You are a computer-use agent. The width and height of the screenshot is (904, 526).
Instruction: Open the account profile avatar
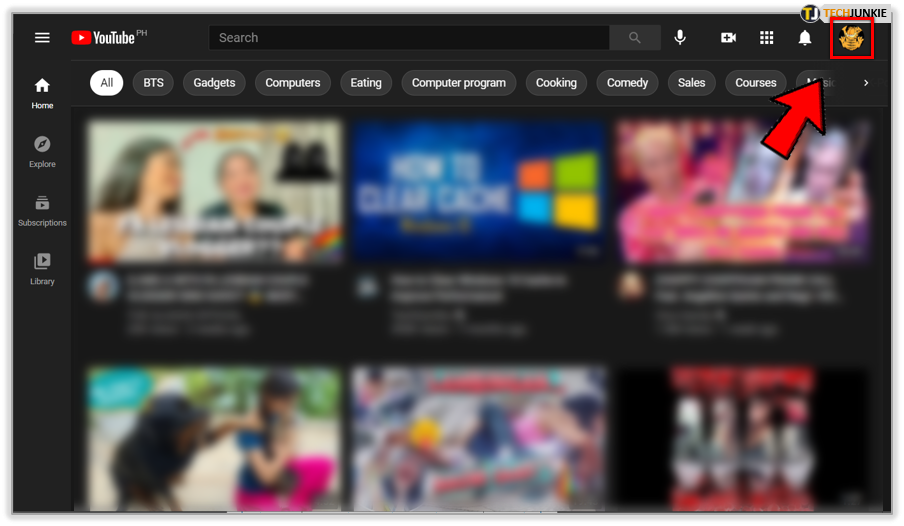[x=851, y=39]
